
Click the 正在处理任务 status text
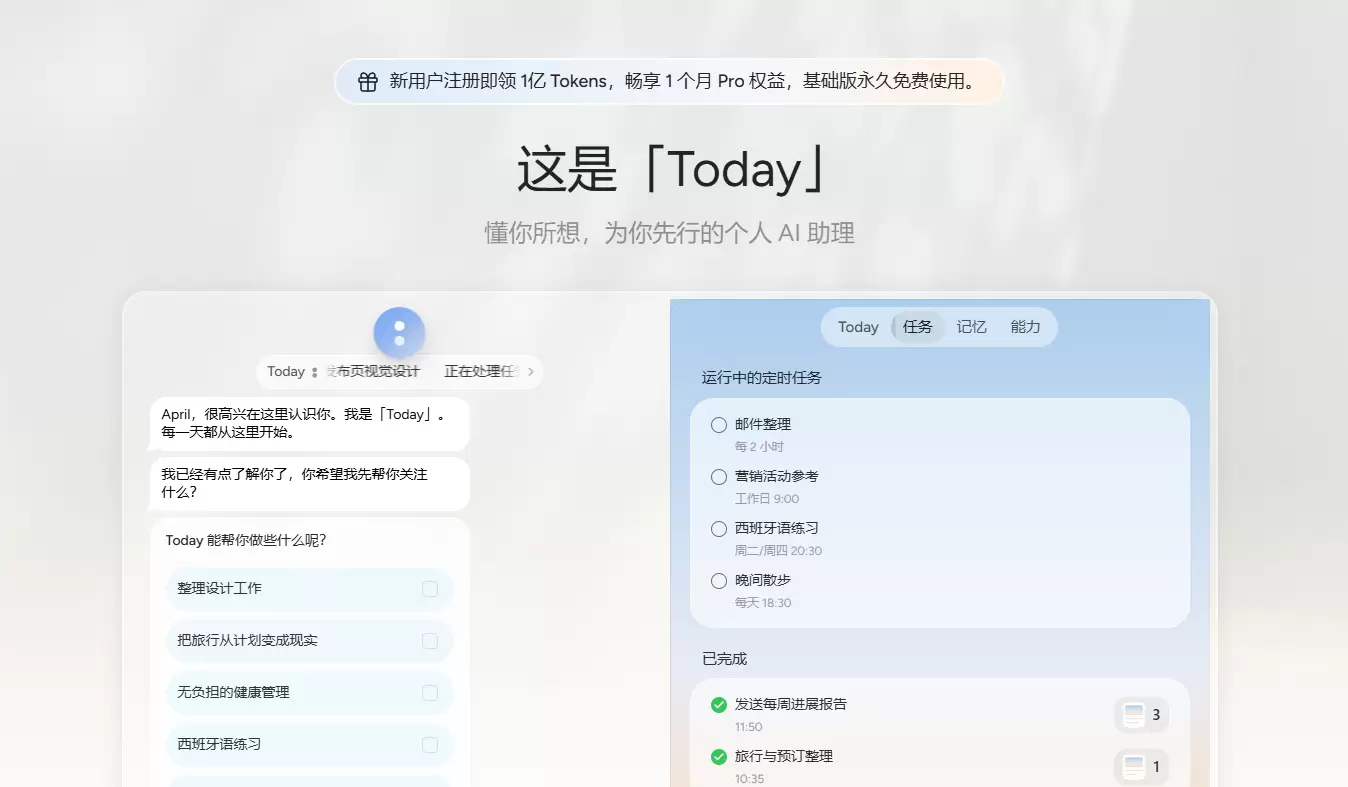[481, 372]
